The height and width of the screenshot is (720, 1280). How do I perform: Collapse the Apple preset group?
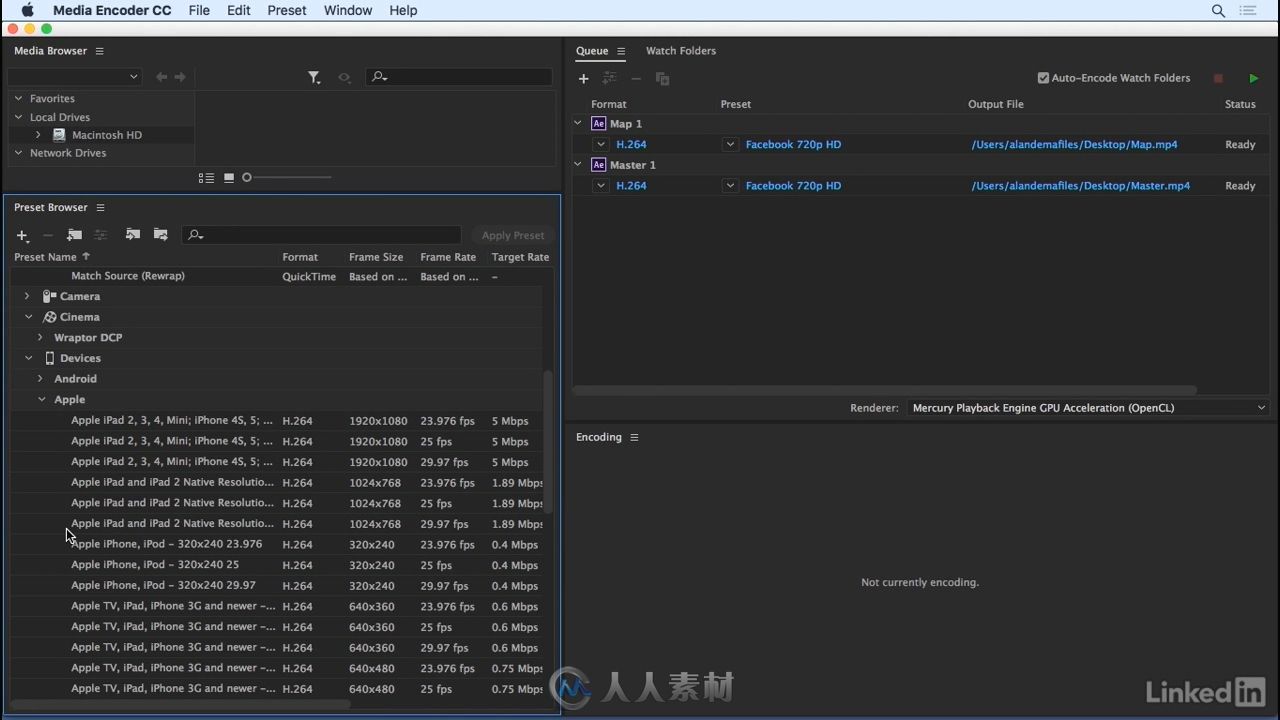pyautogui.click(x=41, y=399)
